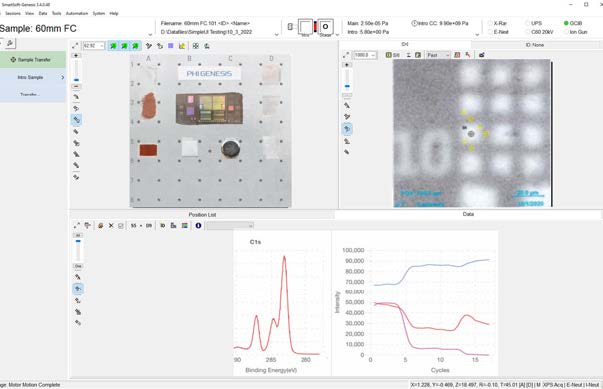Click the first green arrow icon

point(113,46)
